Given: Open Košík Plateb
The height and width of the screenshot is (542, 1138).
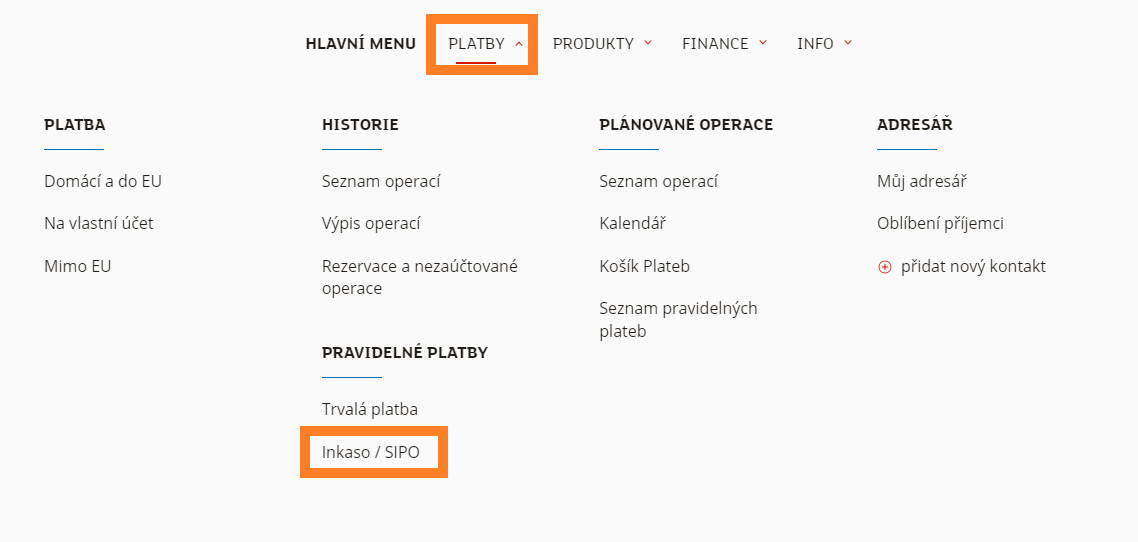Looking at the screenshot, I should pos(644,267).
